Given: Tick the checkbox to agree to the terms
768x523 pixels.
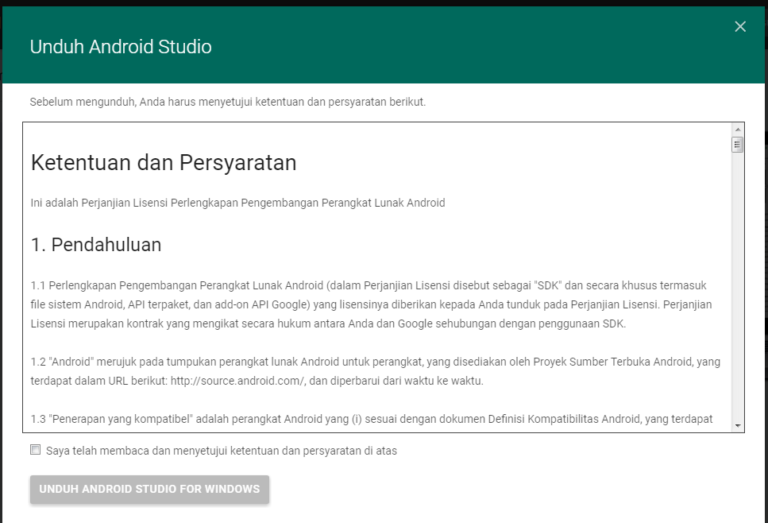Looking at the screenshot, I should (36, 450).
